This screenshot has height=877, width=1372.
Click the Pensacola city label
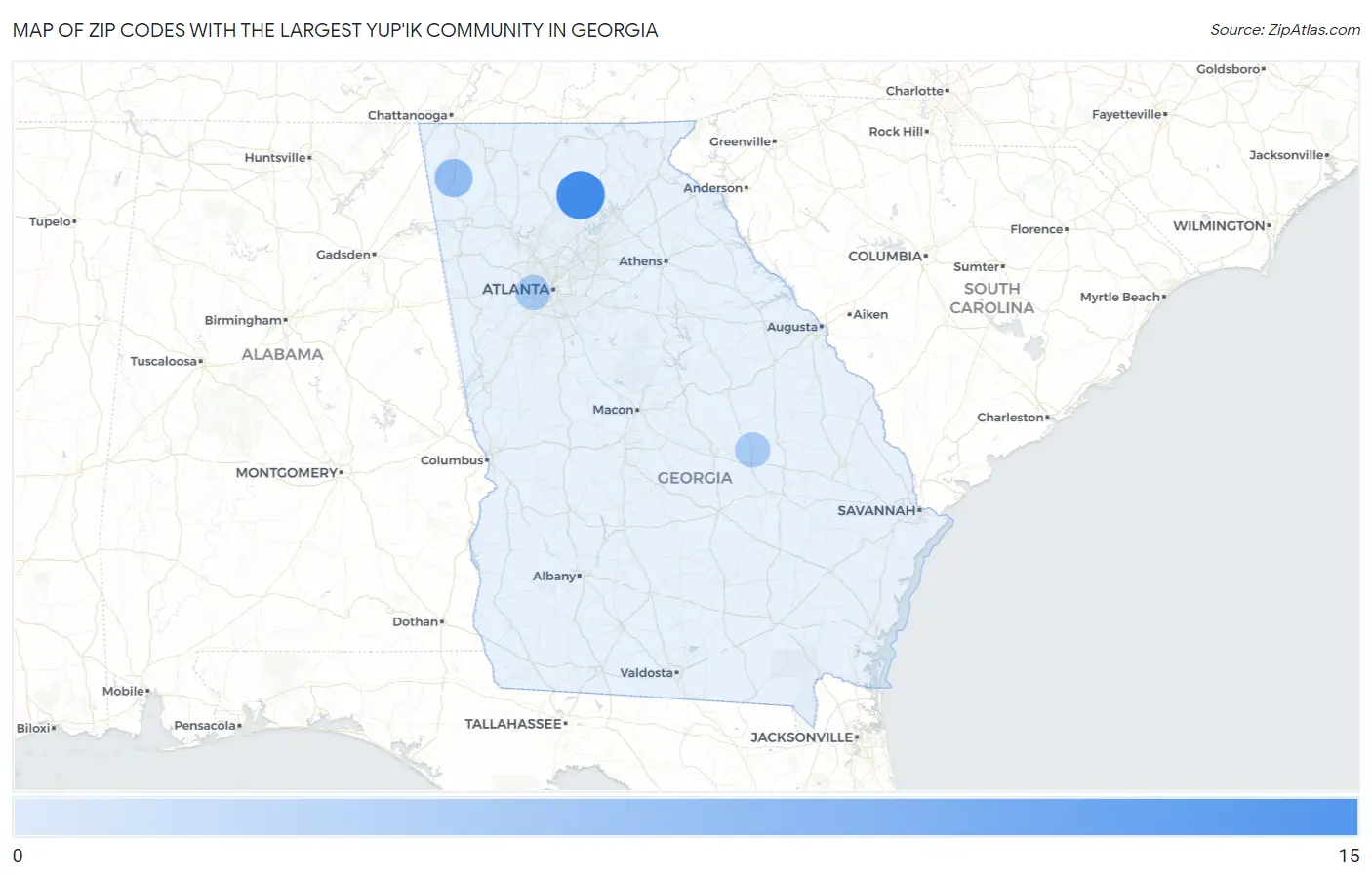click(x=205, y=726)
